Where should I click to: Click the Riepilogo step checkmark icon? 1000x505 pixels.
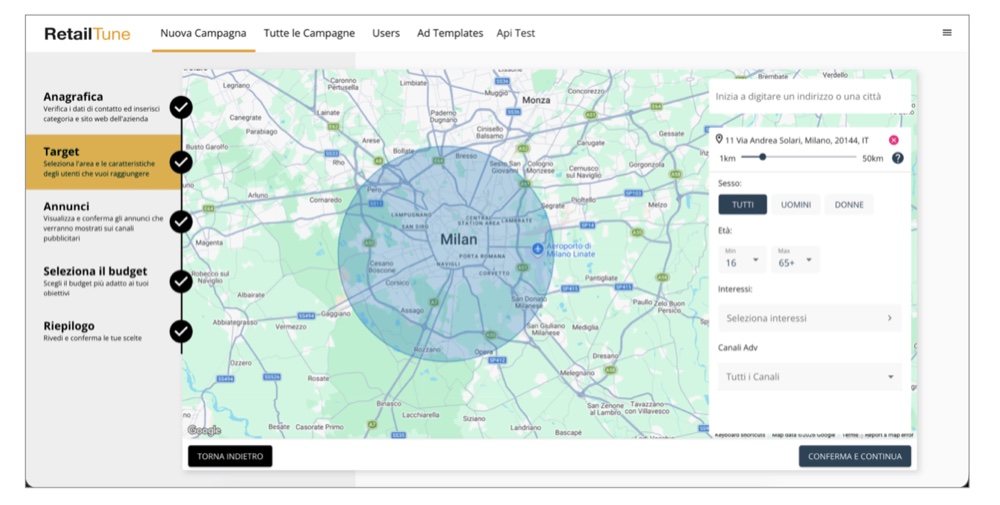pos(181,332)
